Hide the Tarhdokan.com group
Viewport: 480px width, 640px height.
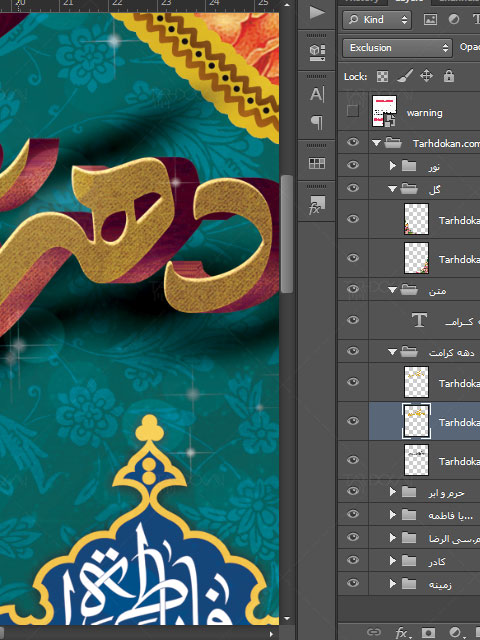(x=353, y=142)
